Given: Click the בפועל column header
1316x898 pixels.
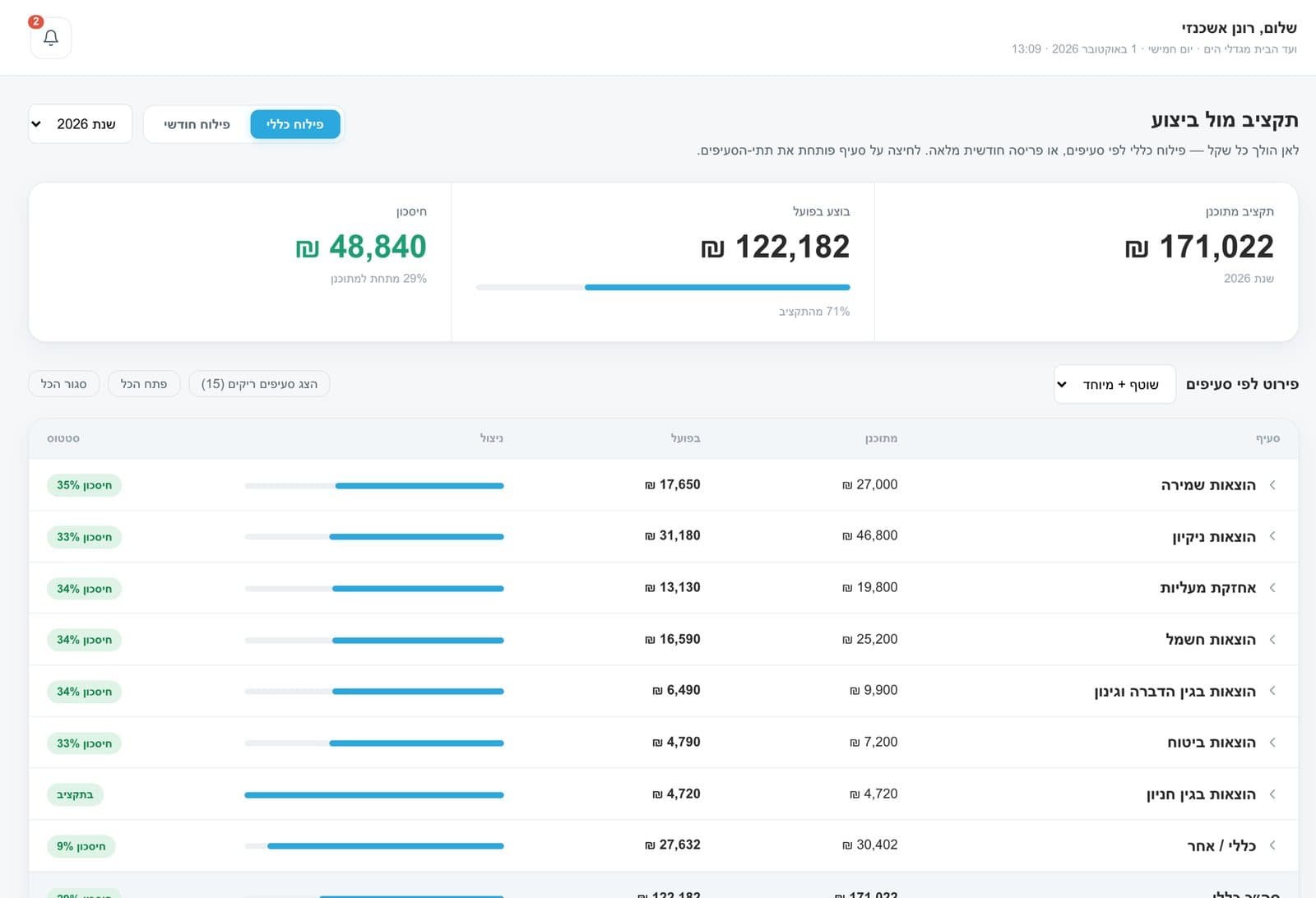Looking at the screenshot, I should (685, 438).
